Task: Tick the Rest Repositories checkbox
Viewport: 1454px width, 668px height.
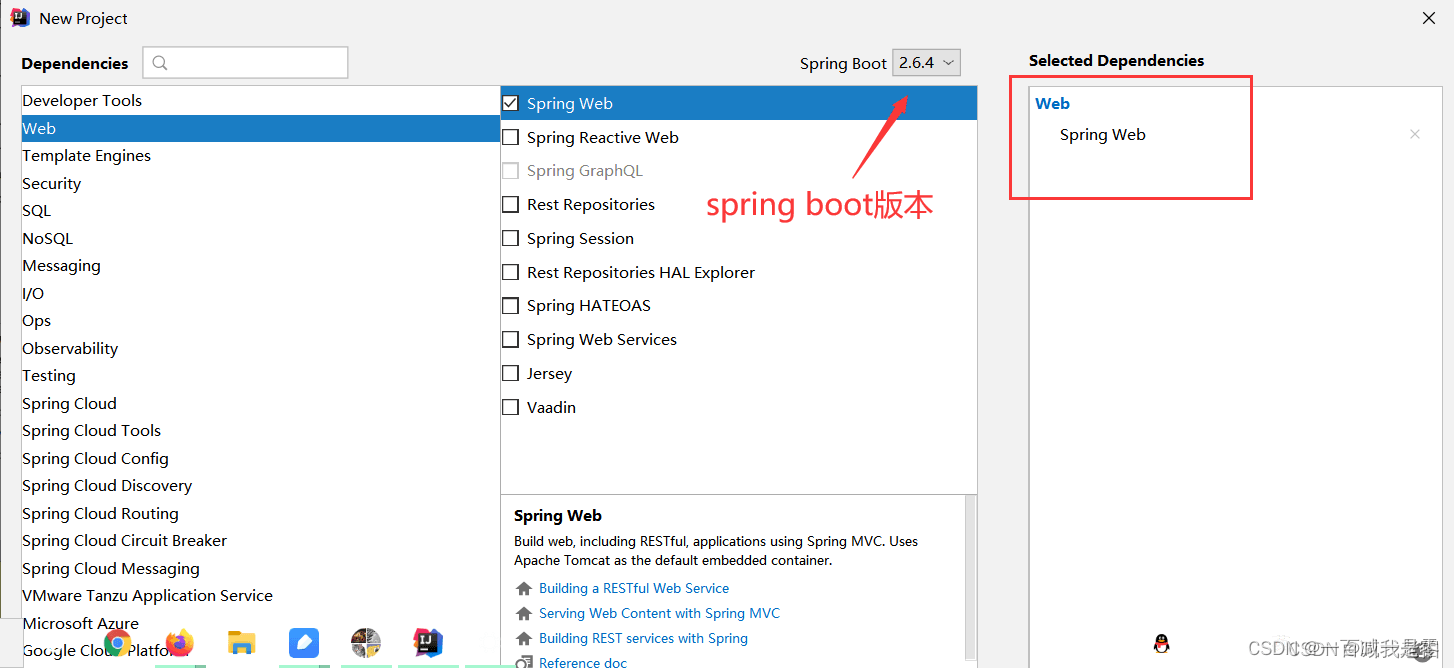Action: pos(510,204)
